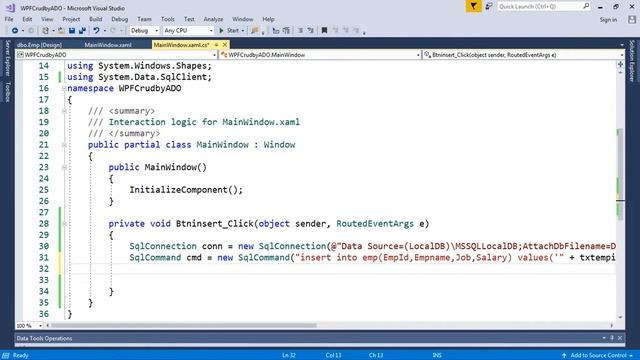This screenshot has width=640, height=360.
Task: Open the Server Explorer side tab
Action: click(x=7, y=58)
